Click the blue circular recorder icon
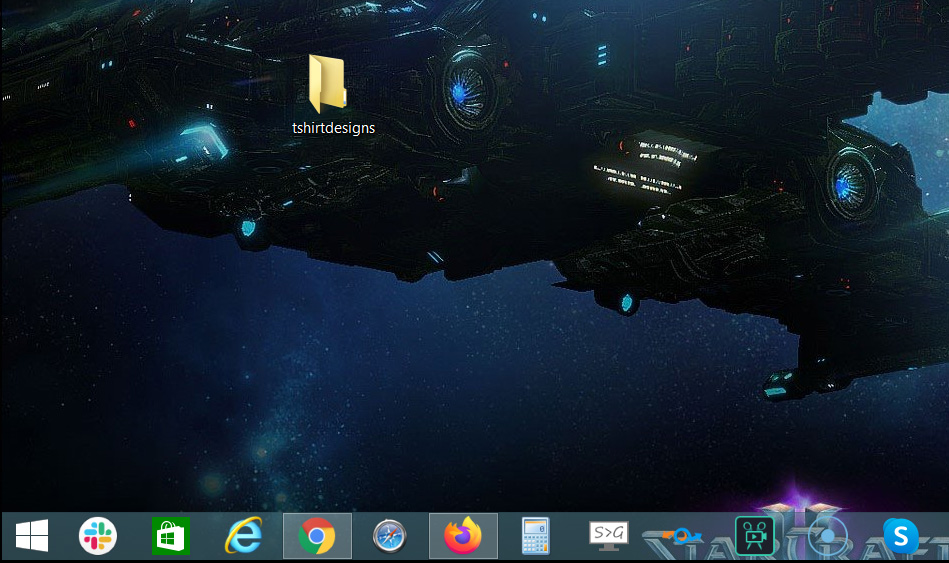The width and height of the screenshot is (949, 563). (x=828, y=538)
